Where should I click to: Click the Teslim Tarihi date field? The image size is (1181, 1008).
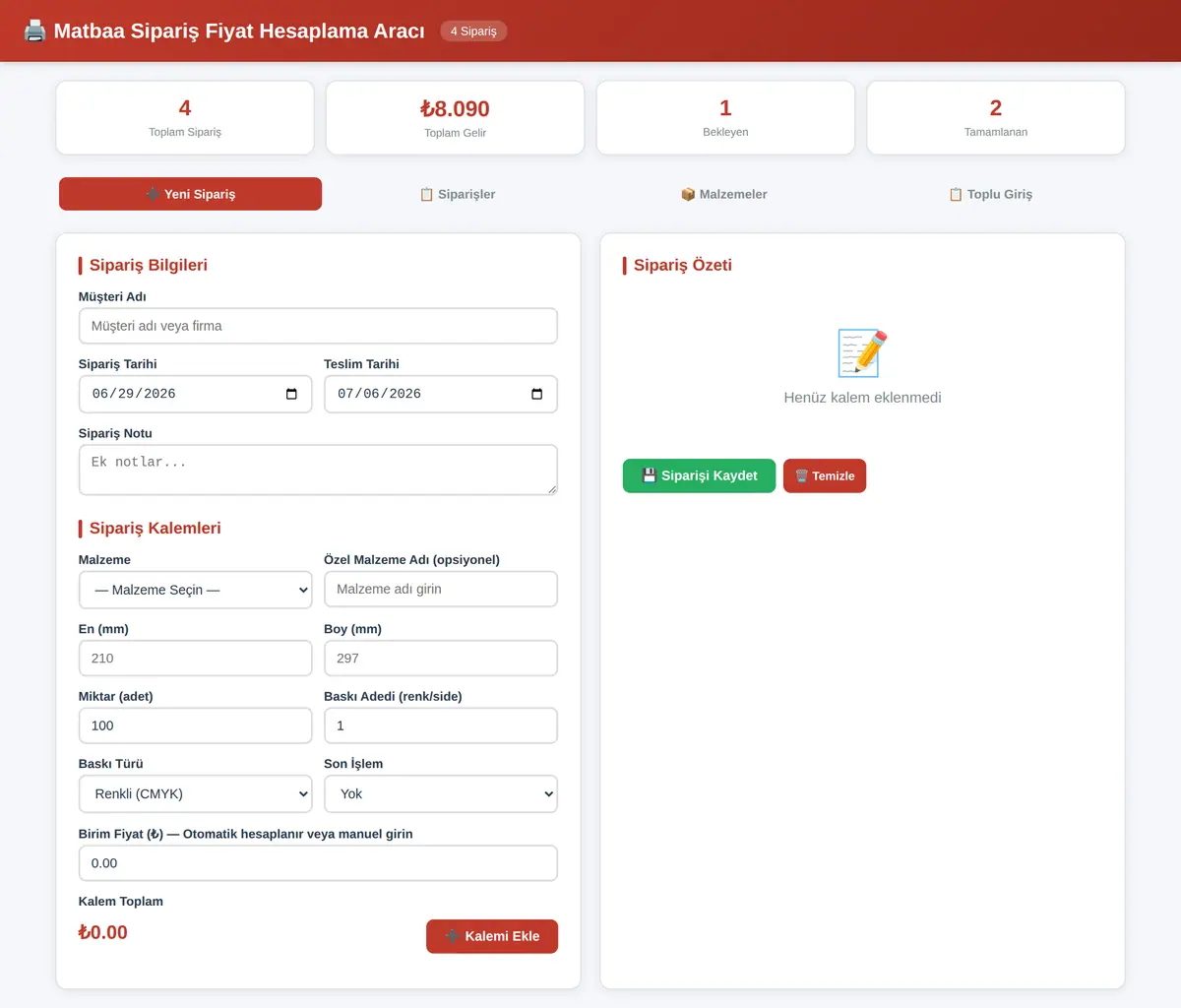click(x=441, y=394)
